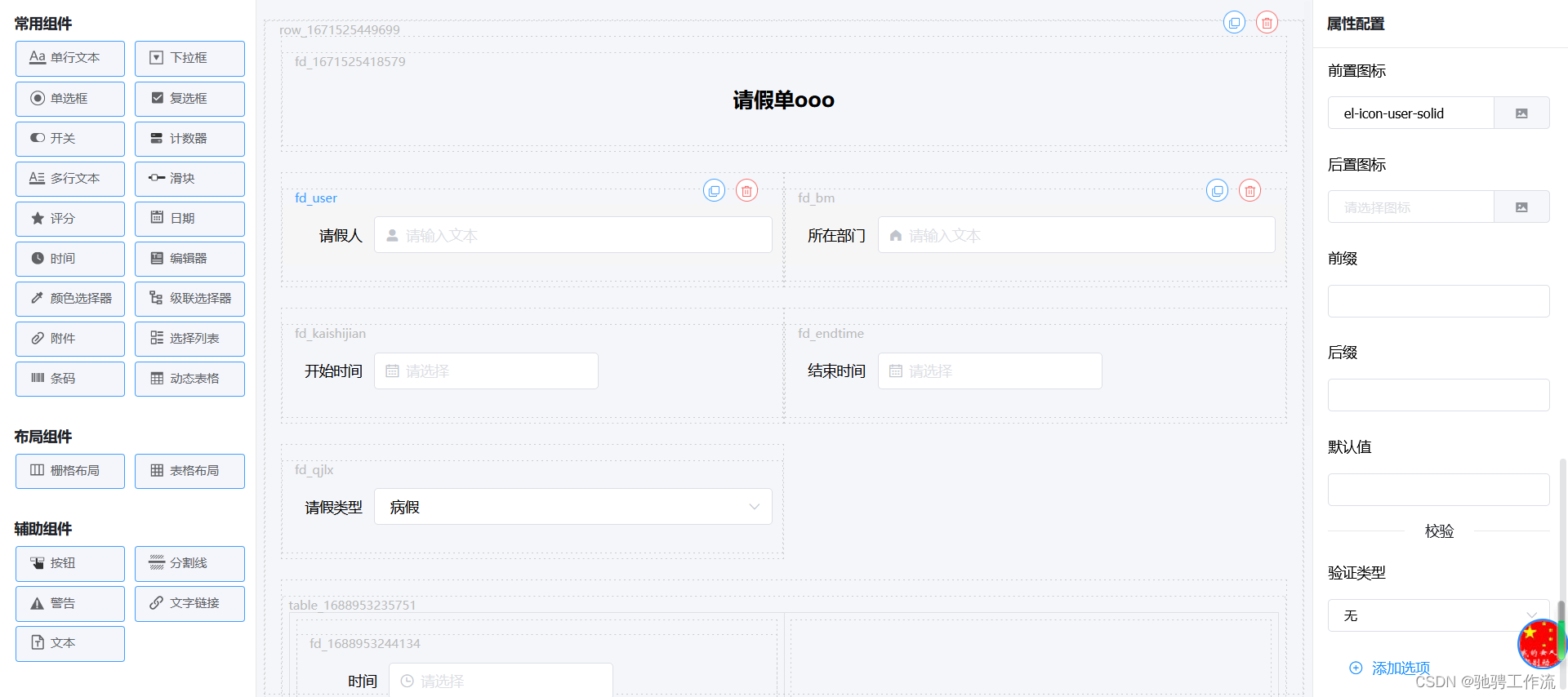The width and height of the screenshot is (1568, 697).
Task: Select the 请假单ooo title text
Action: (x=783, y=100)
